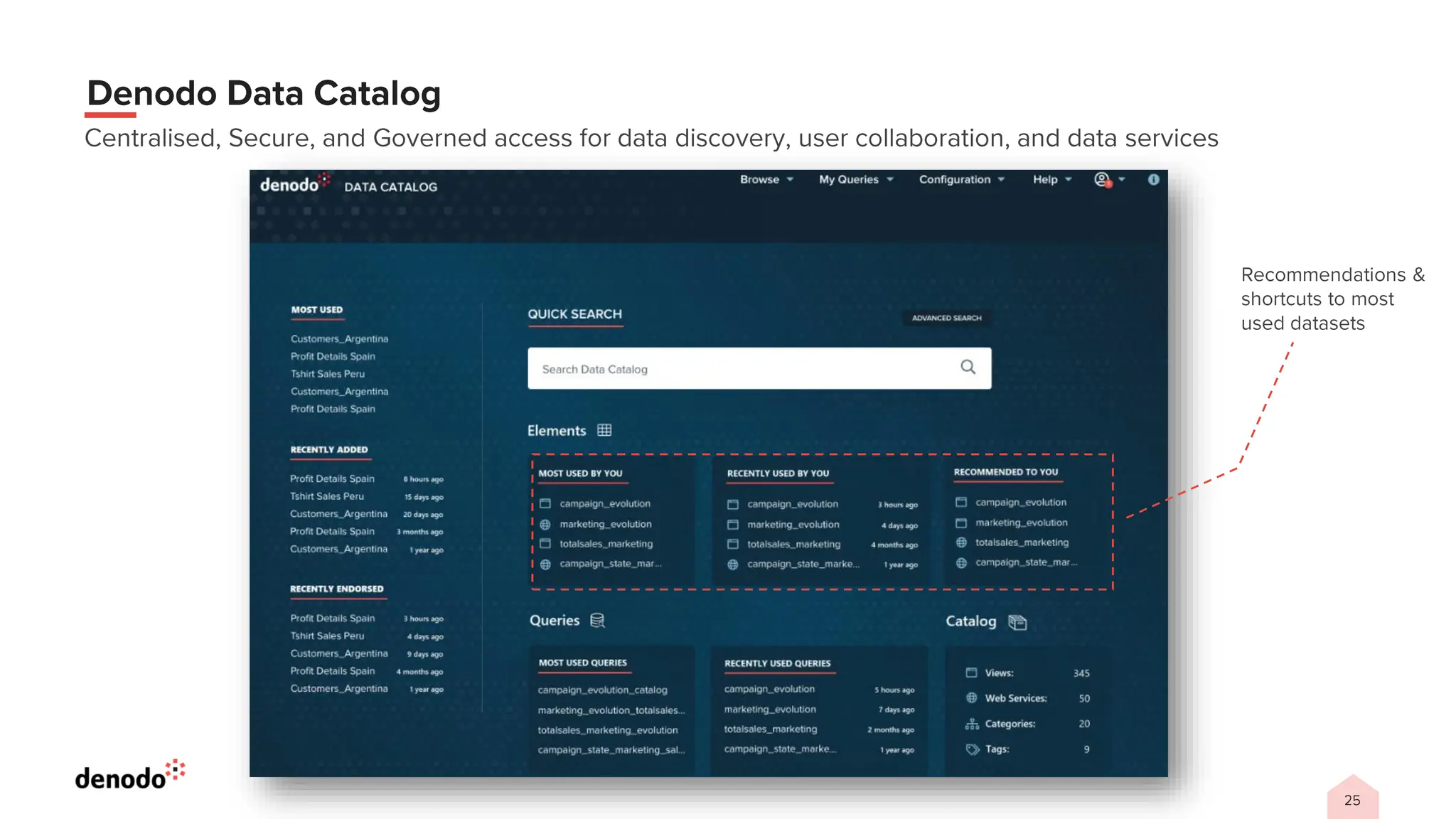Open campaign_evolution_catalog in Most Used Queries
Viewport: 1456px width, 819px height.
point(602,690)
